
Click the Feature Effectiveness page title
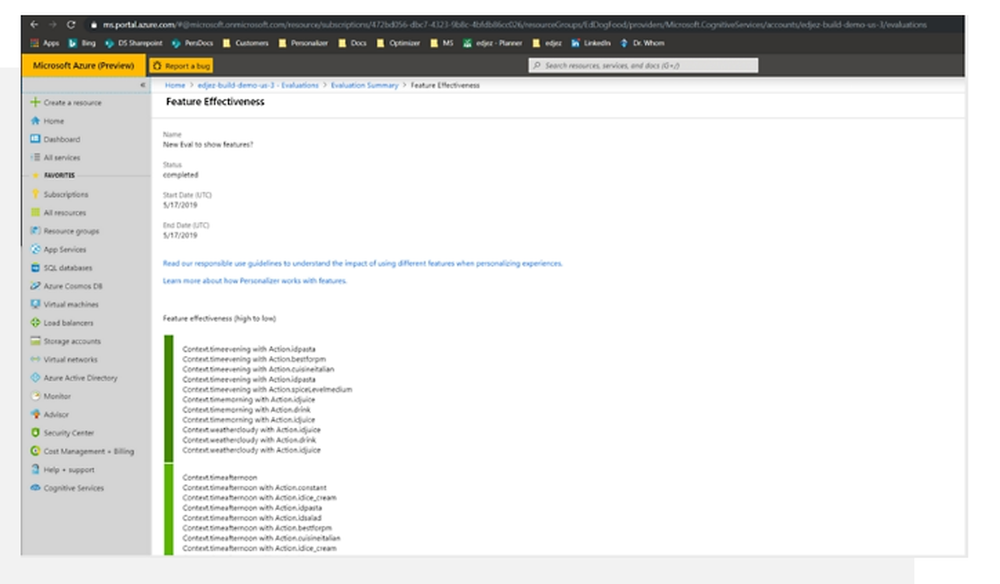pos(215,102)
